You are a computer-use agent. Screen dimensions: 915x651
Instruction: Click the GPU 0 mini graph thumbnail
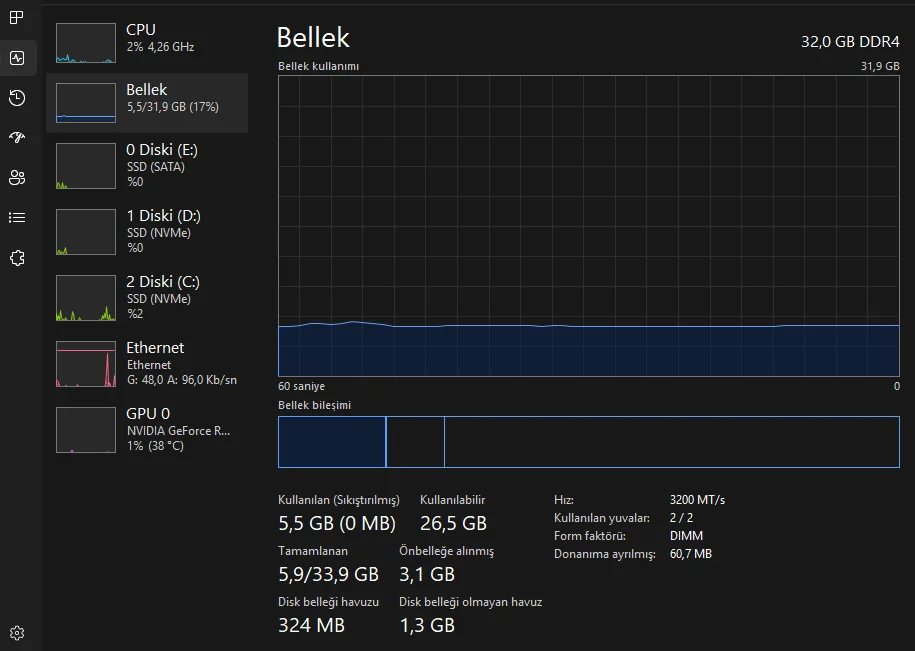[86, 430]
